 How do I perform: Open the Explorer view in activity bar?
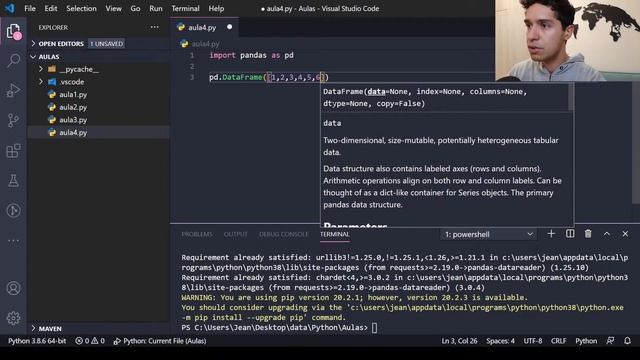pos(13,31)
